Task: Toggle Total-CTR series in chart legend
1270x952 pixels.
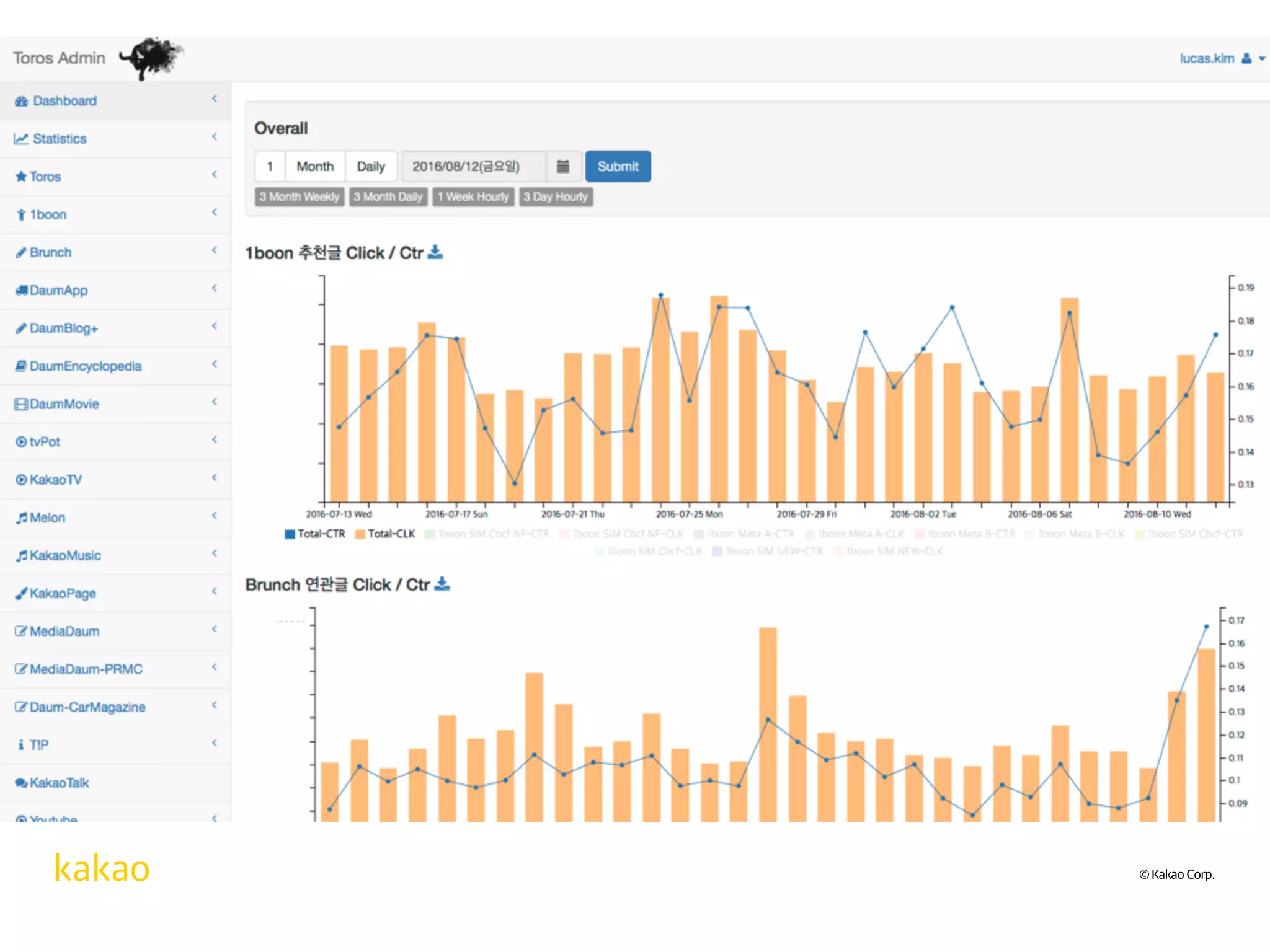Action: (x=315, y=534)
